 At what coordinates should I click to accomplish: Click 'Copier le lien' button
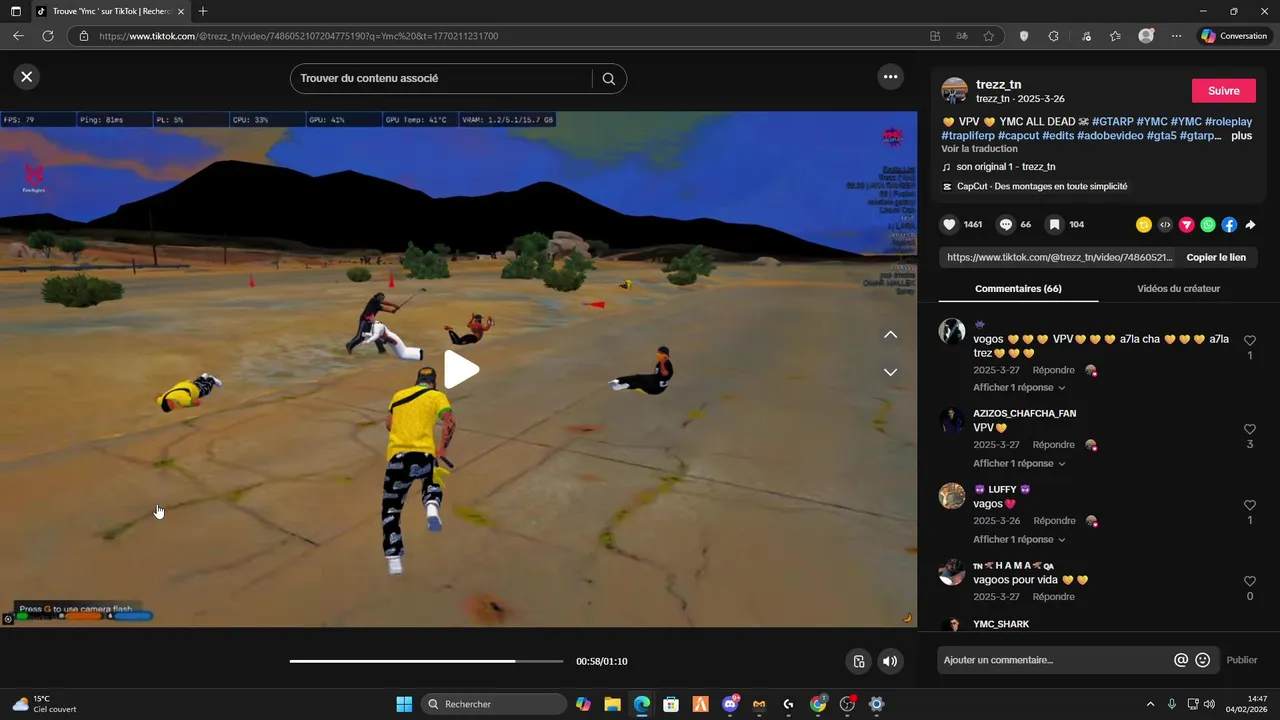pyautogui.click(x=1216, y=257)
